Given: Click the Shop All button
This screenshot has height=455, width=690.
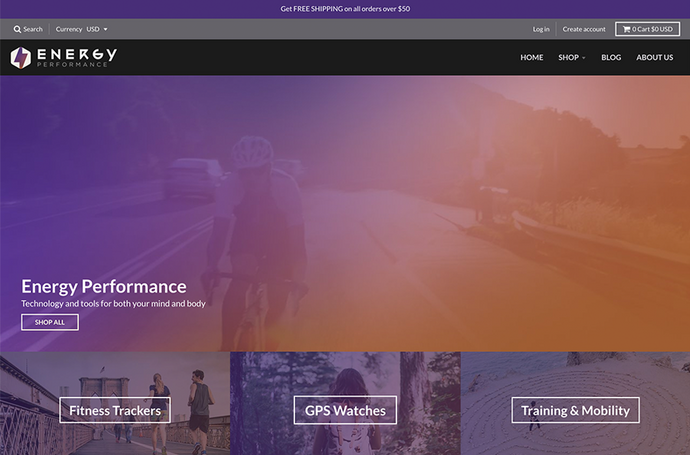Looking at the screenshot, I should pos(50,322).
